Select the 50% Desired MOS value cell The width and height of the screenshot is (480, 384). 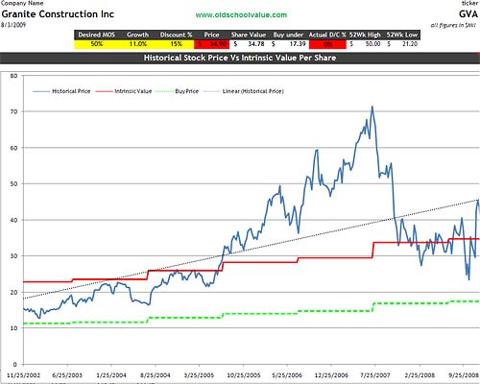click(97, 44)
